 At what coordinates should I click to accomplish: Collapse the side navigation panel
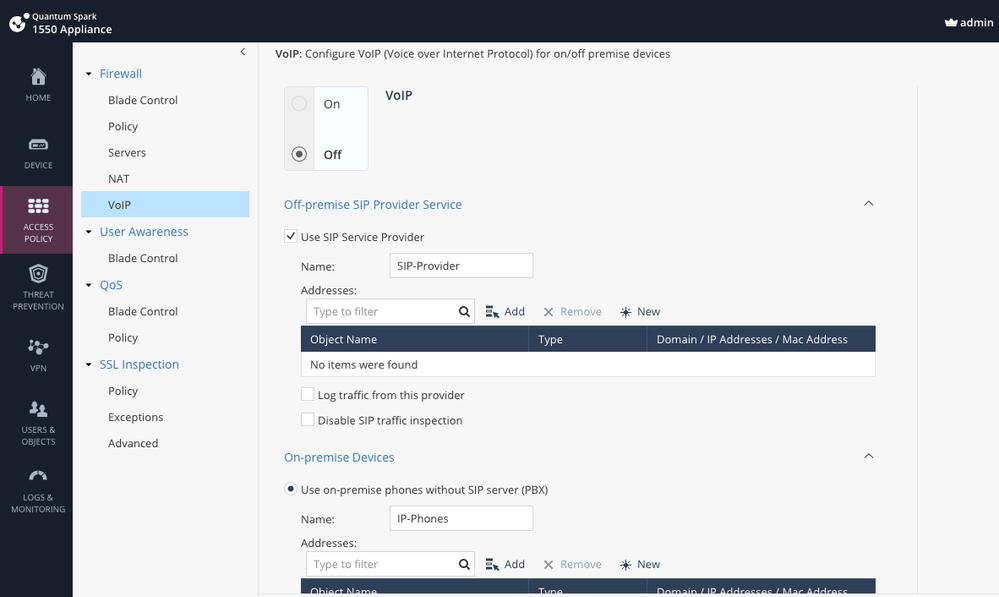tap(243, 52)
